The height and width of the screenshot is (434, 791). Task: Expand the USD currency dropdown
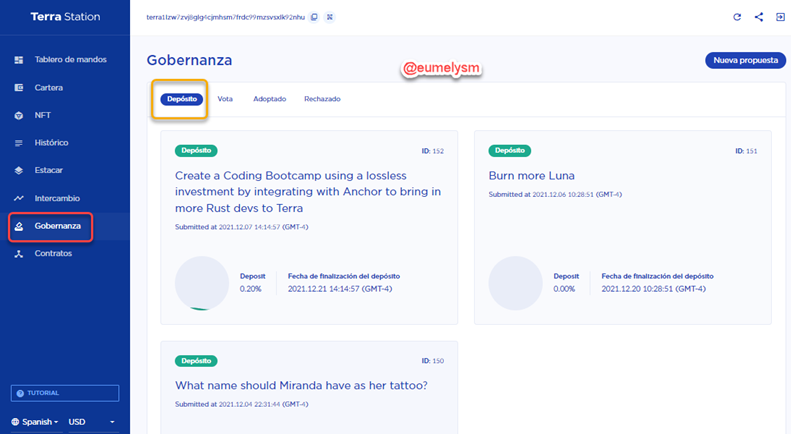pos(92,422)
